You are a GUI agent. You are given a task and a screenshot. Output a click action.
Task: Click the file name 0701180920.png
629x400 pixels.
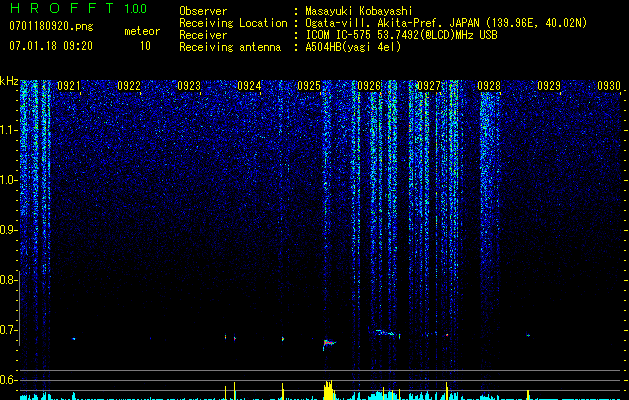coord(51,27)
